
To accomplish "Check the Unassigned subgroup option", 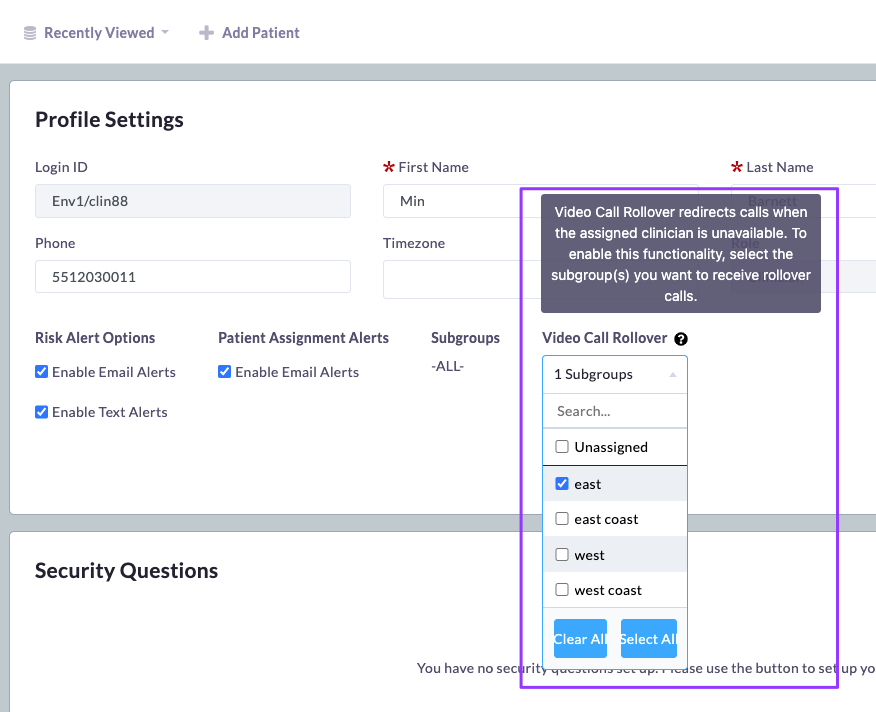I will 562,447.
